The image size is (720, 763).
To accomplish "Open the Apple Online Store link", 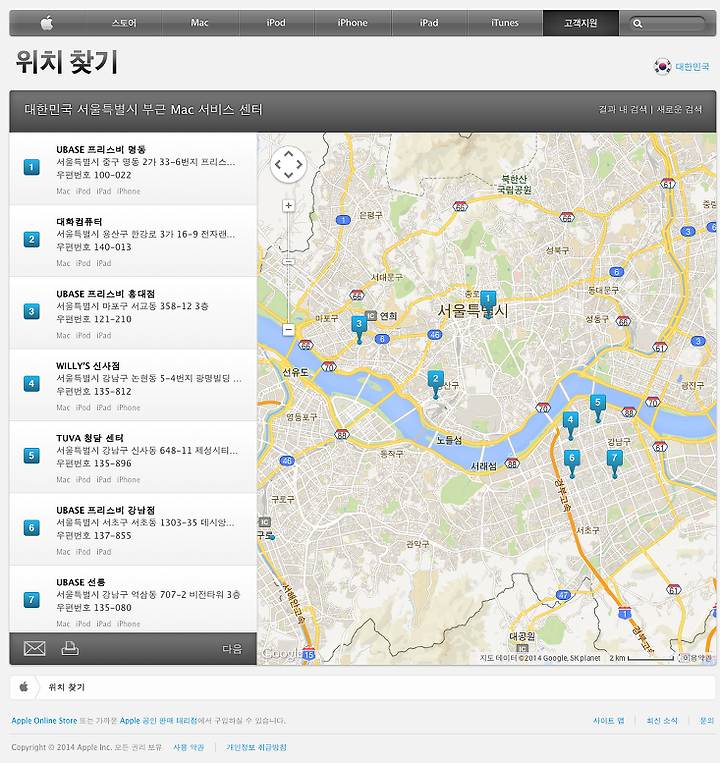I will 44,721.
